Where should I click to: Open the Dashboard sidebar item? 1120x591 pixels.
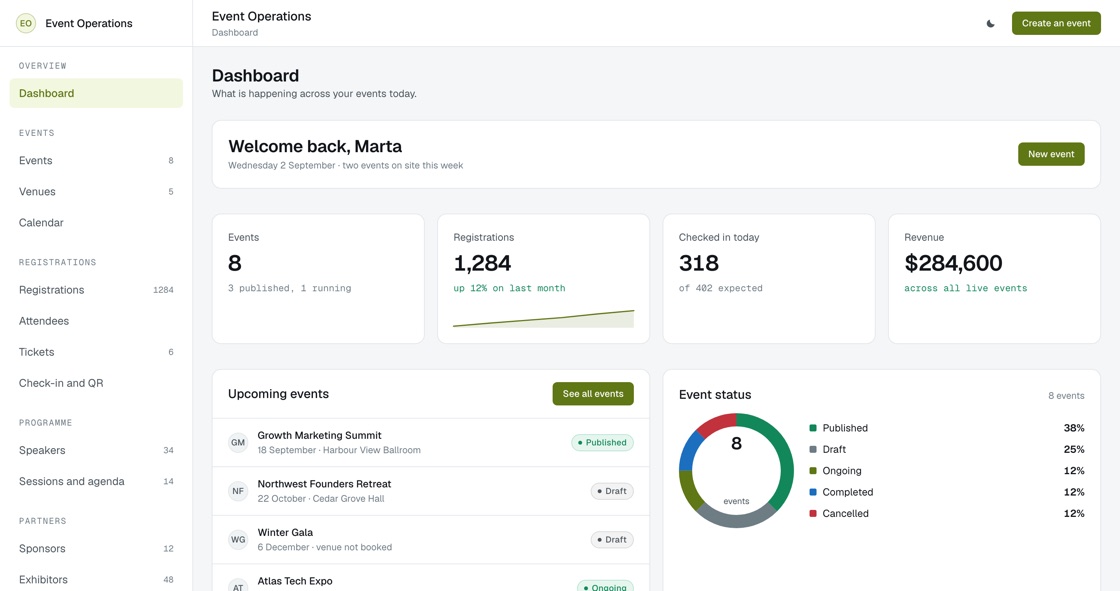(96, 93)
